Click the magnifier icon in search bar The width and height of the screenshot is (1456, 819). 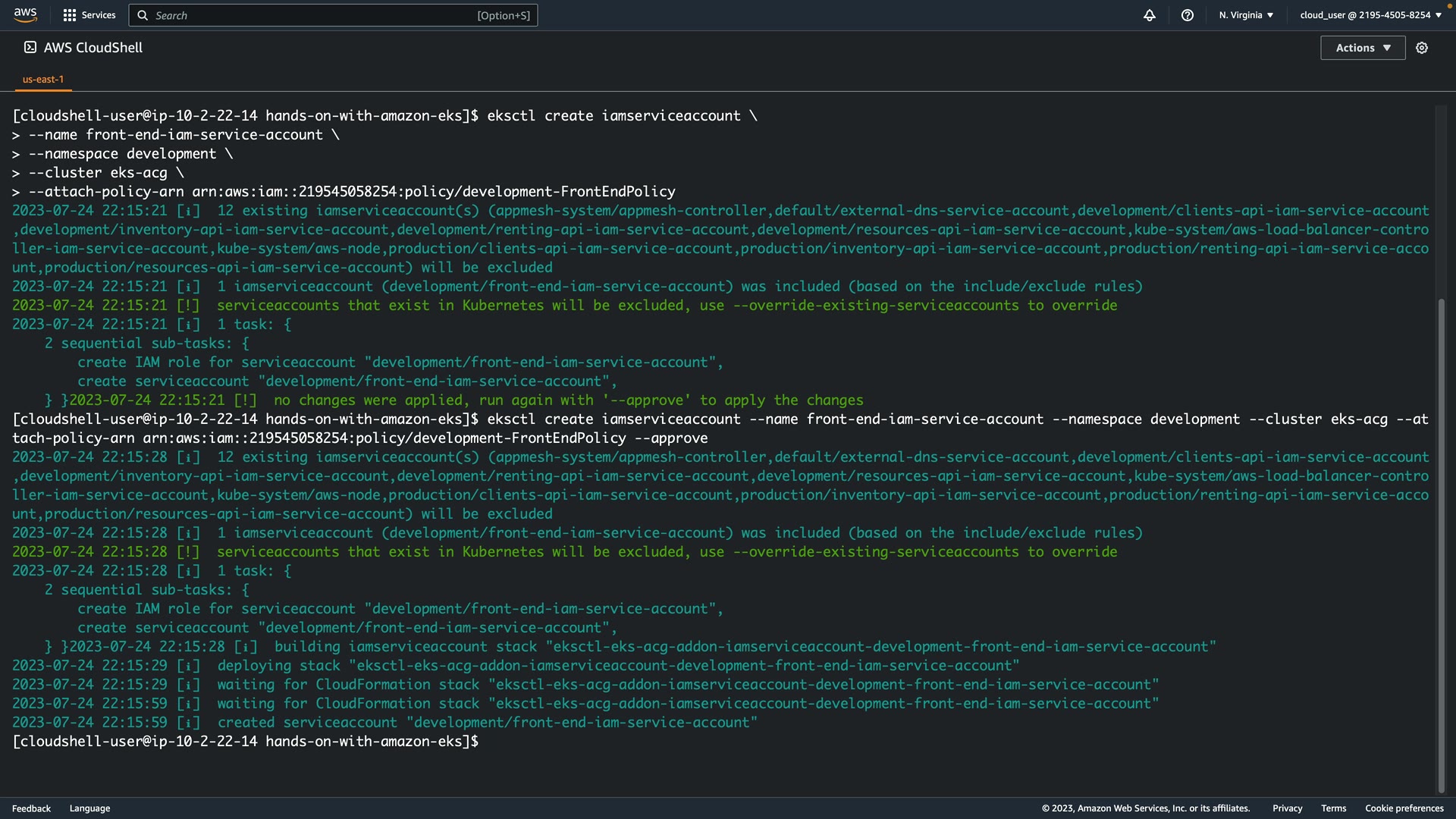[x=143, y=15]
